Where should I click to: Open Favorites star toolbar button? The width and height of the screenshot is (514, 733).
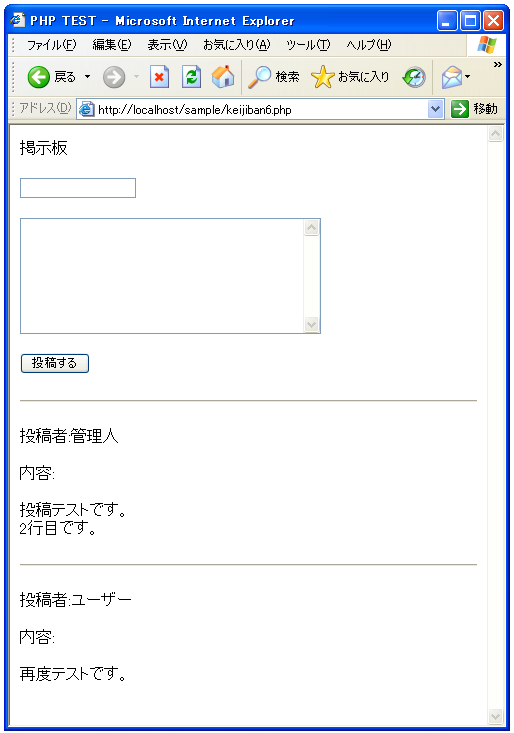[x=350, y=77]
